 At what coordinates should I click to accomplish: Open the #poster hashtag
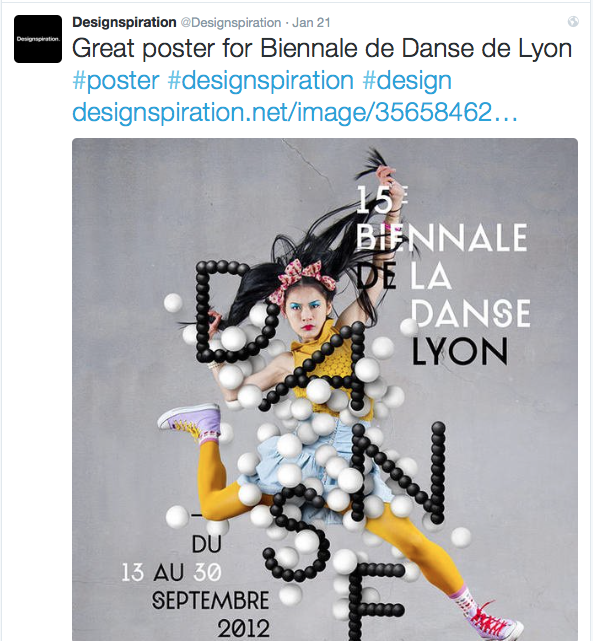pyautogui.click(x=116, y=81)
